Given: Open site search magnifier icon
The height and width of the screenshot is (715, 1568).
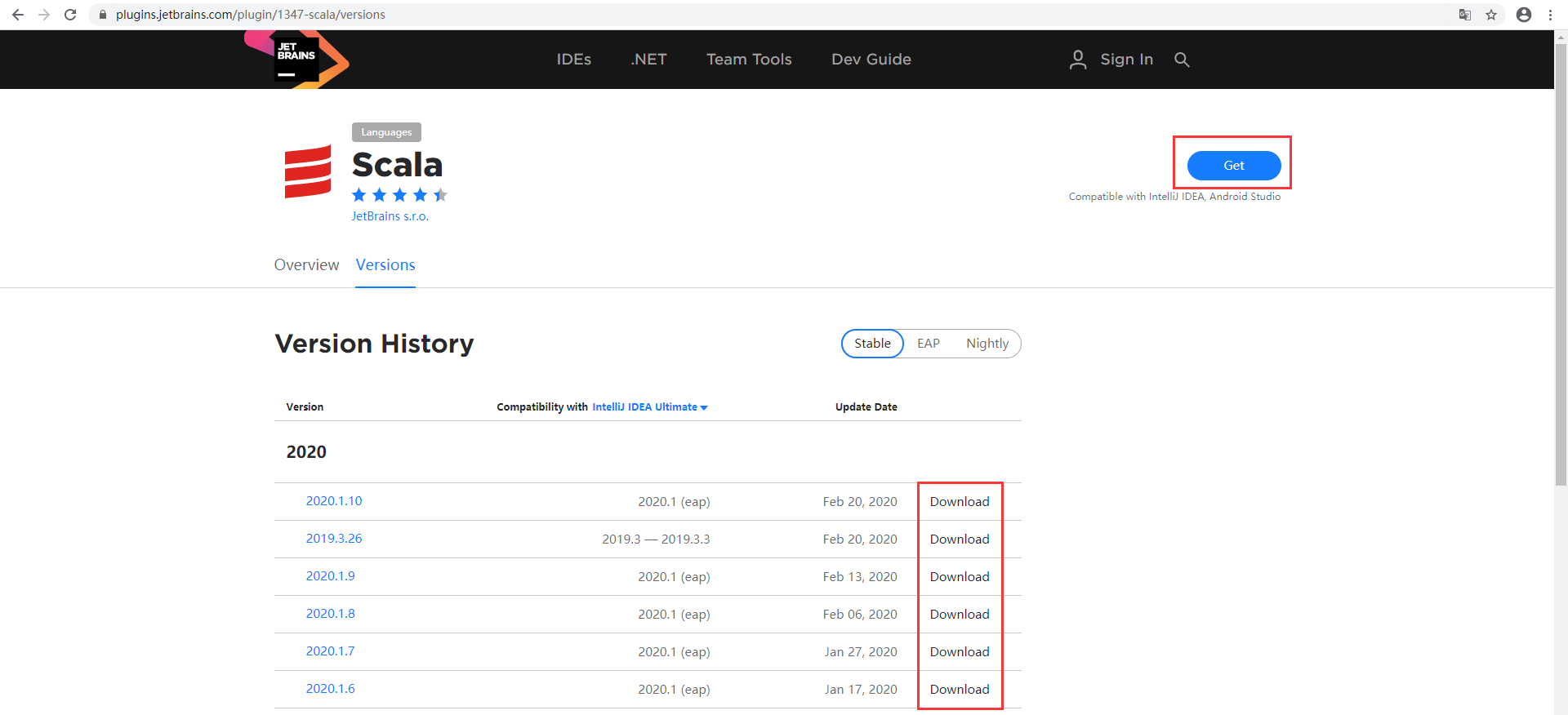Looking at the screenshot, I should (x=1182, y=60).
